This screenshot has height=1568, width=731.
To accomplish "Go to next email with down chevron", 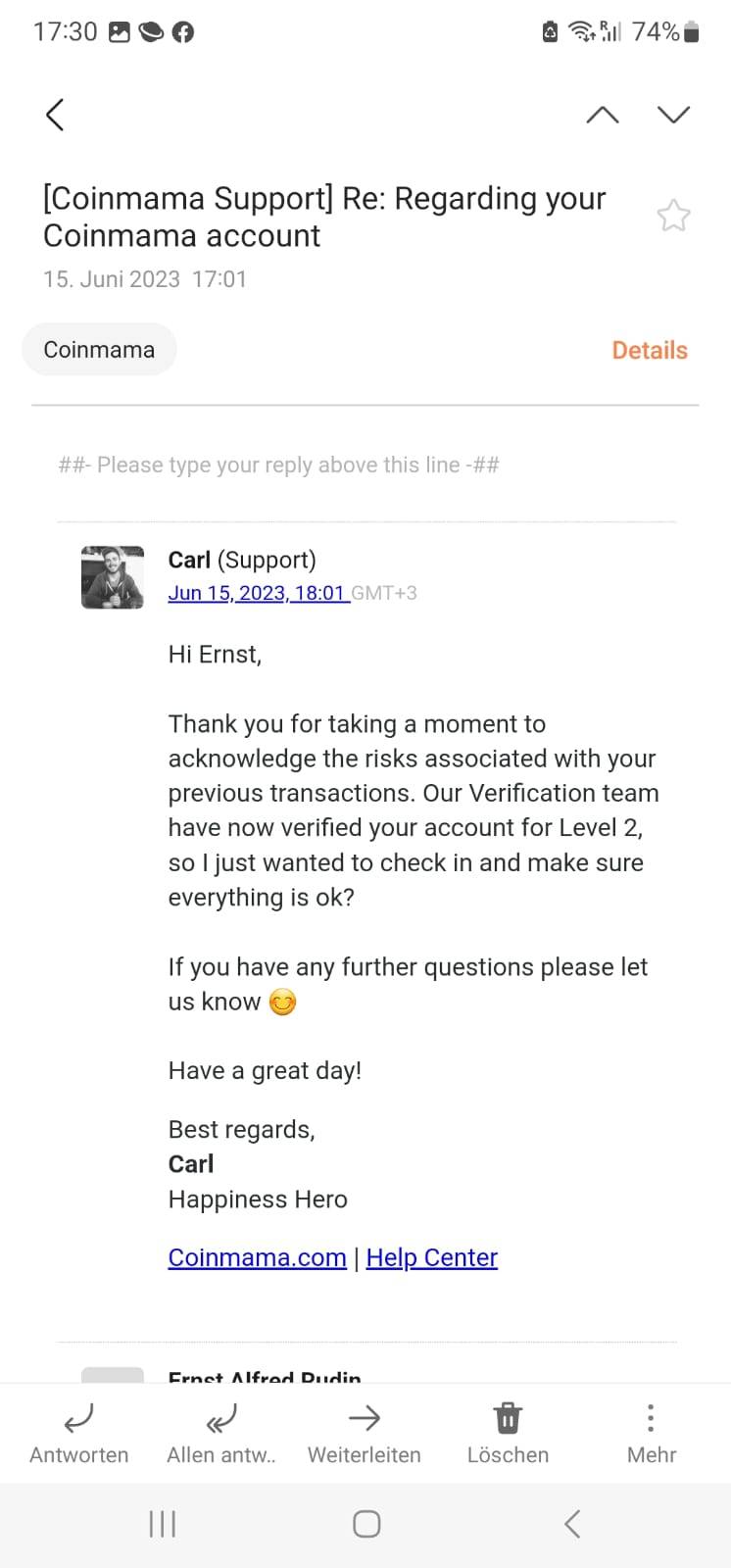I will tap(673, 115).
